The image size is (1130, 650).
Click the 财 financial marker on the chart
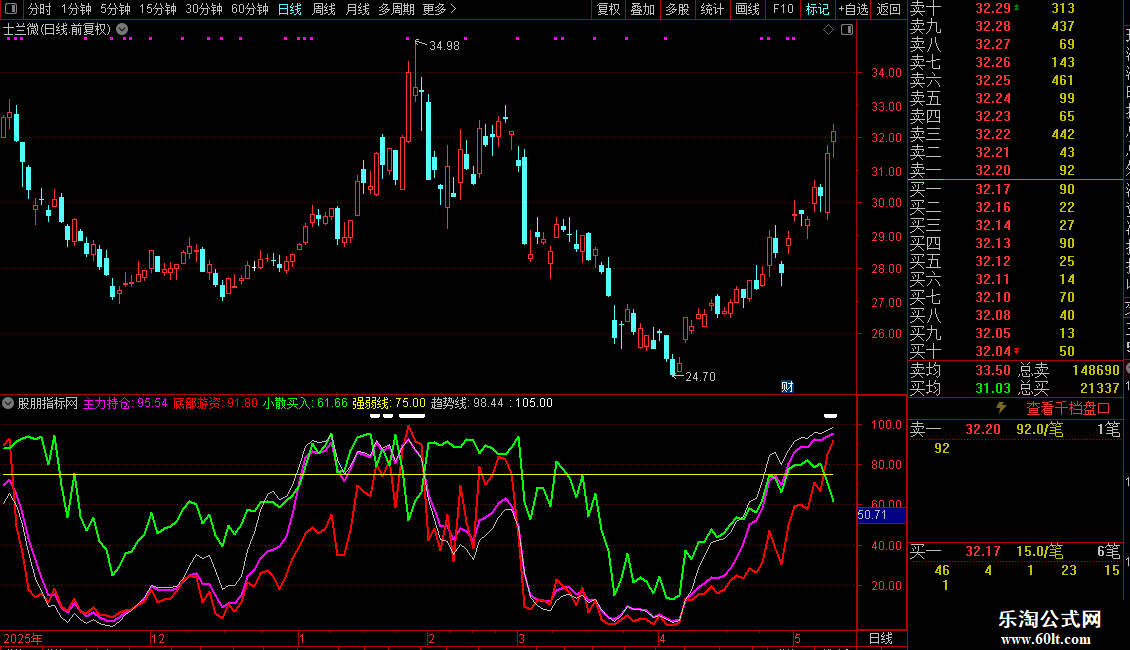pyautogui.click(x=787, y=387)
